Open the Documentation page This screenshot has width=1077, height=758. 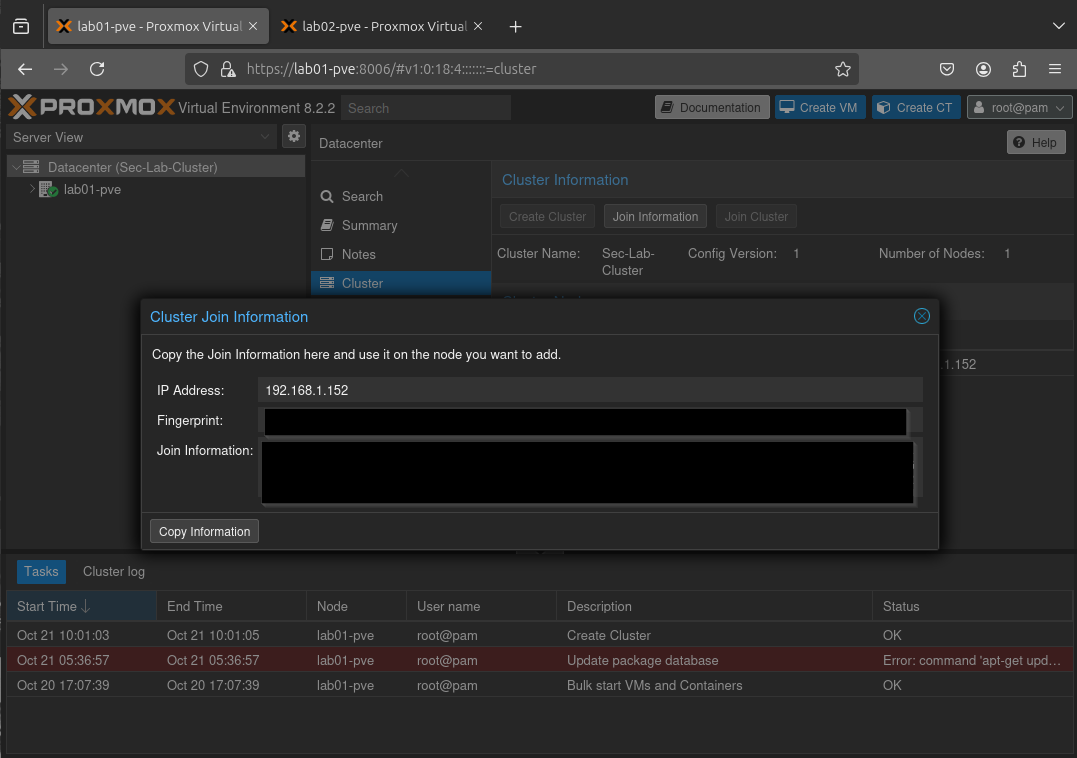[712, 107]
